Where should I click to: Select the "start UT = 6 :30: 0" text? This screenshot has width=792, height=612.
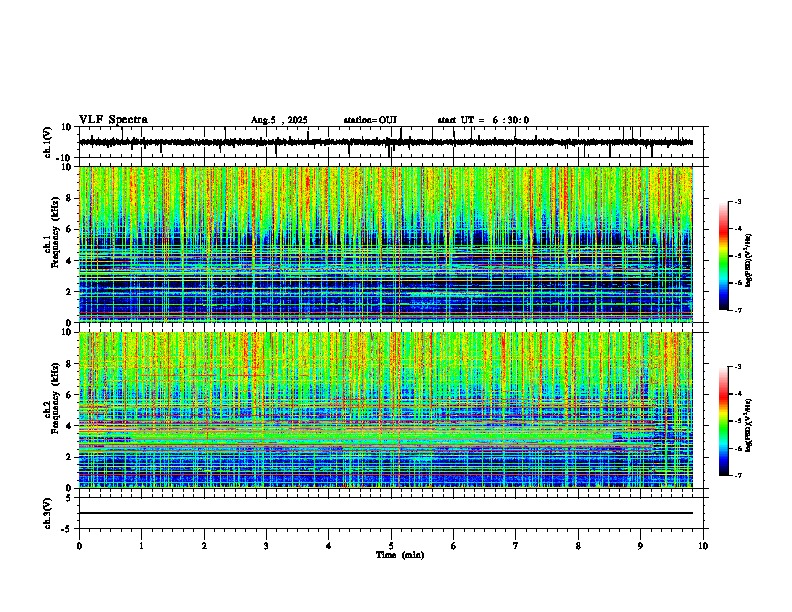[x=483, y=120]
